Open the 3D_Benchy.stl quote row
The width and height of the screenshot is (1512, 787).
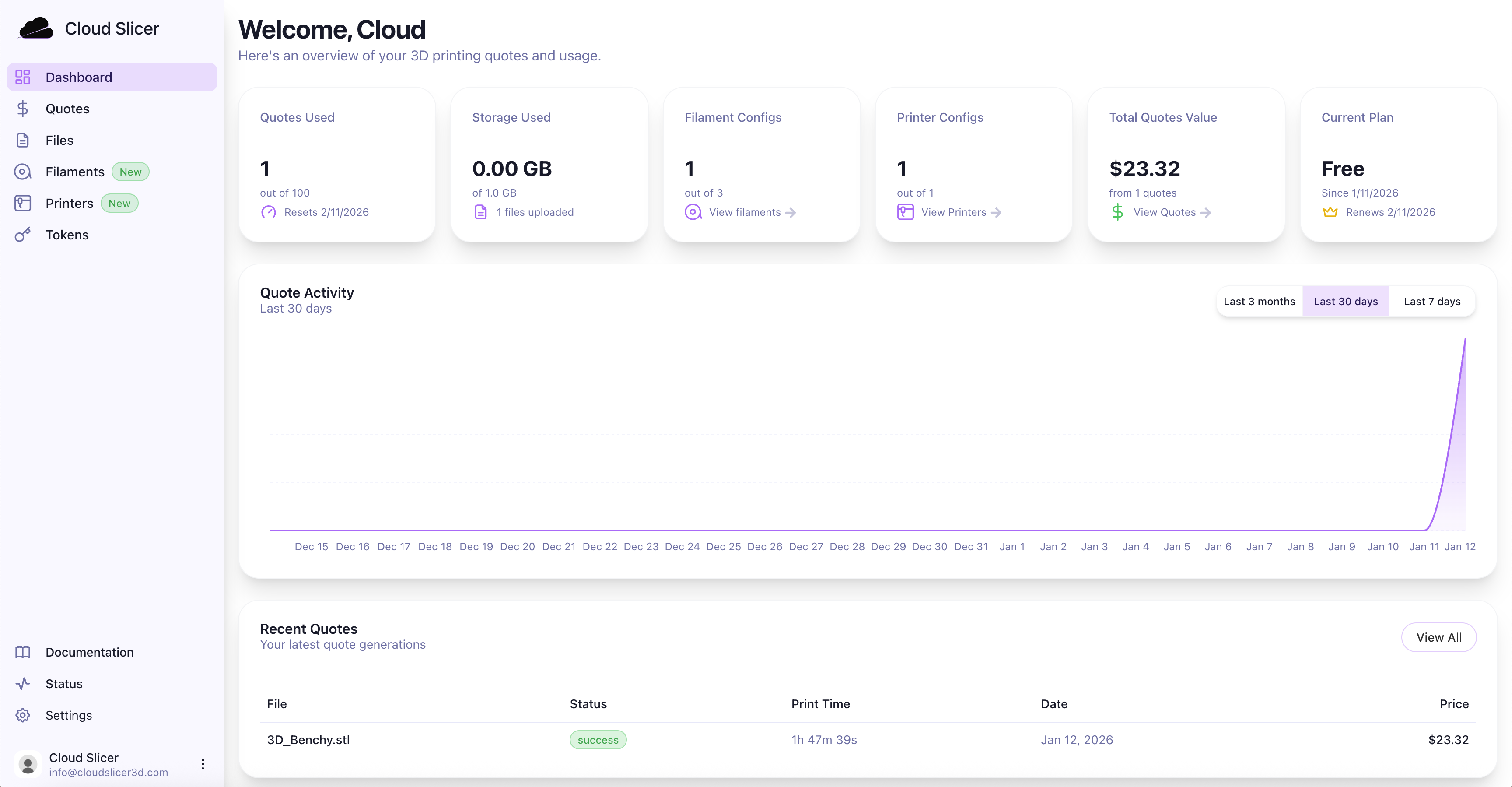point(308,740)
